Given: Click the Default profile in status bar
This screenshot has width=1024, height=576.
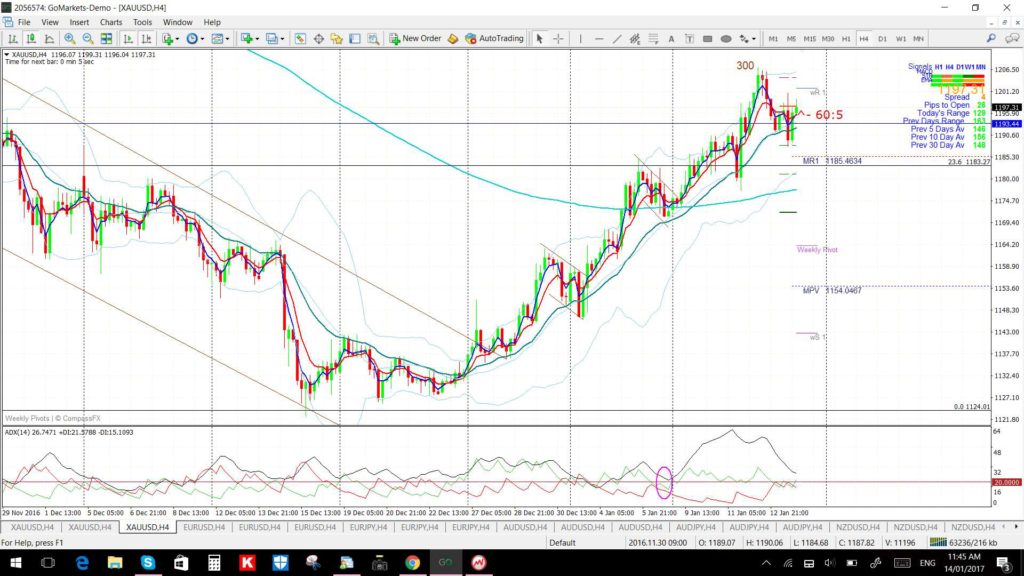Looking at the screenshot, I should click(x=562, y=543).
